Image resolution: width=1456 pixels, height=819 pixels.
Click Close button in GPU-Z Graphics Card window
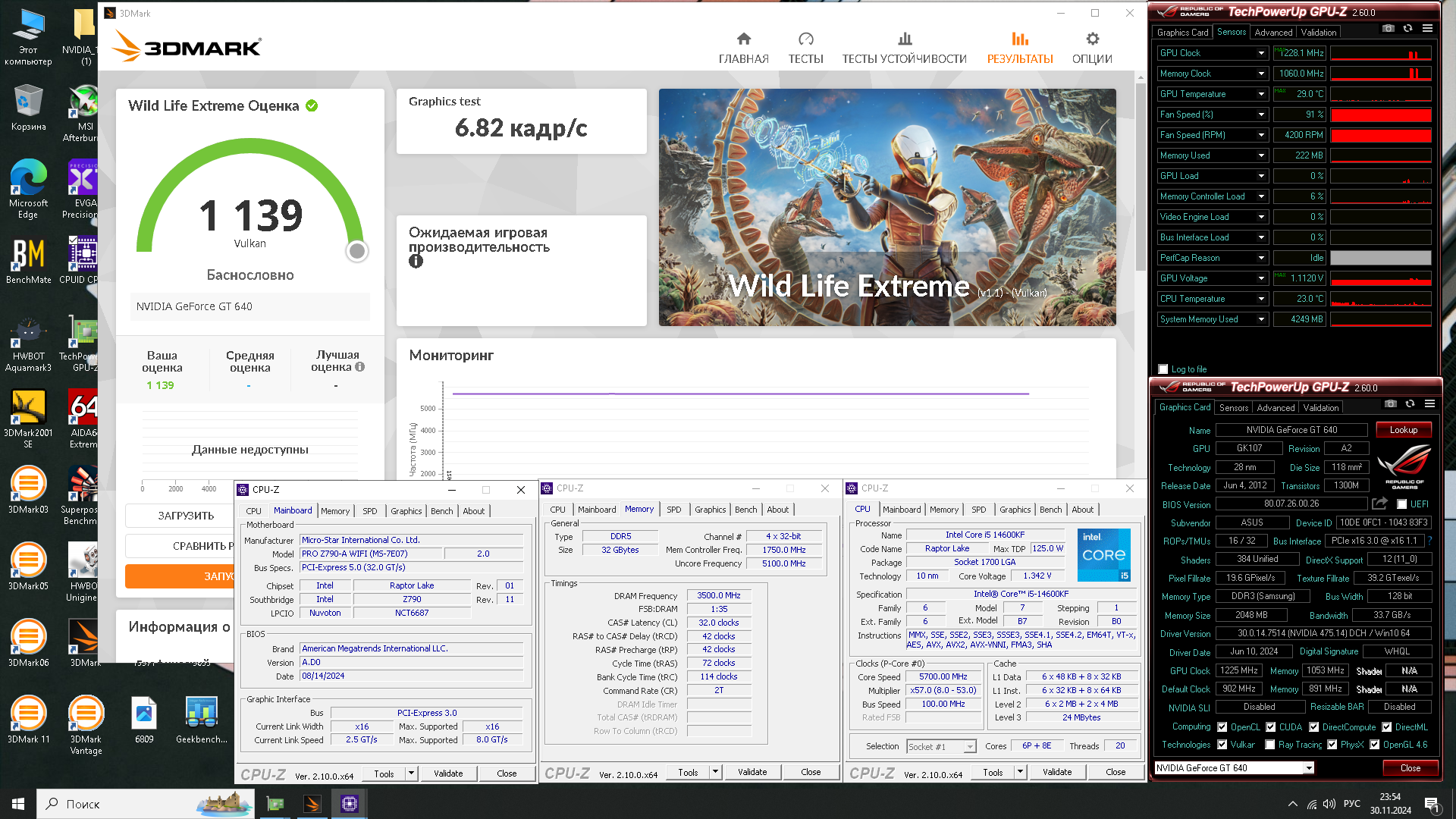(x=1410, y=768)
